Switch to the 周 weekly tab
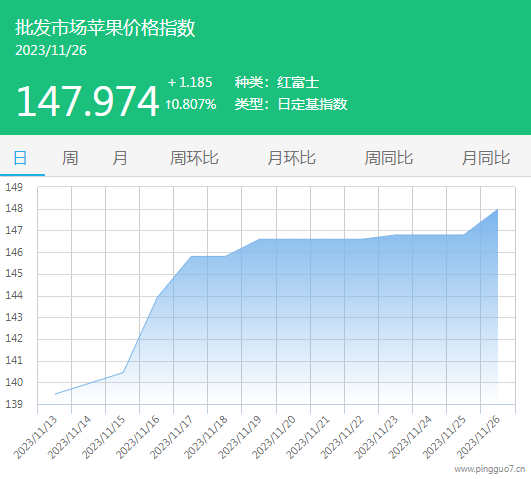 [70, 158]
